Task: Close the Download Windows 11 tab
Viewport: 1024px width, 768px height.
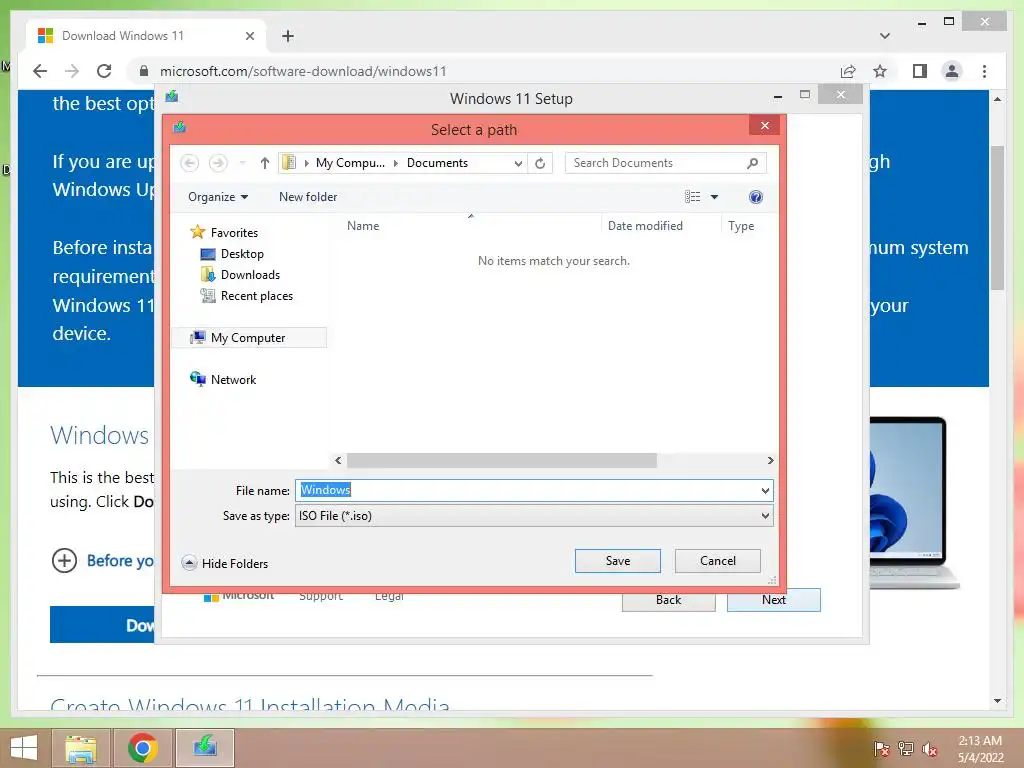Action: click(249, 36)
